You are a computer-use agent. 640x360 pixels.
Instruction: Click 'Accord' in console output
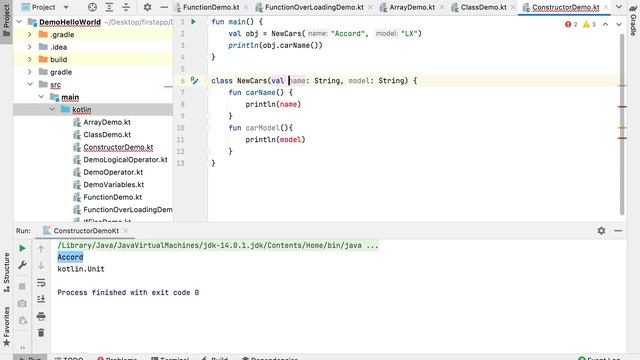point(70,257)
